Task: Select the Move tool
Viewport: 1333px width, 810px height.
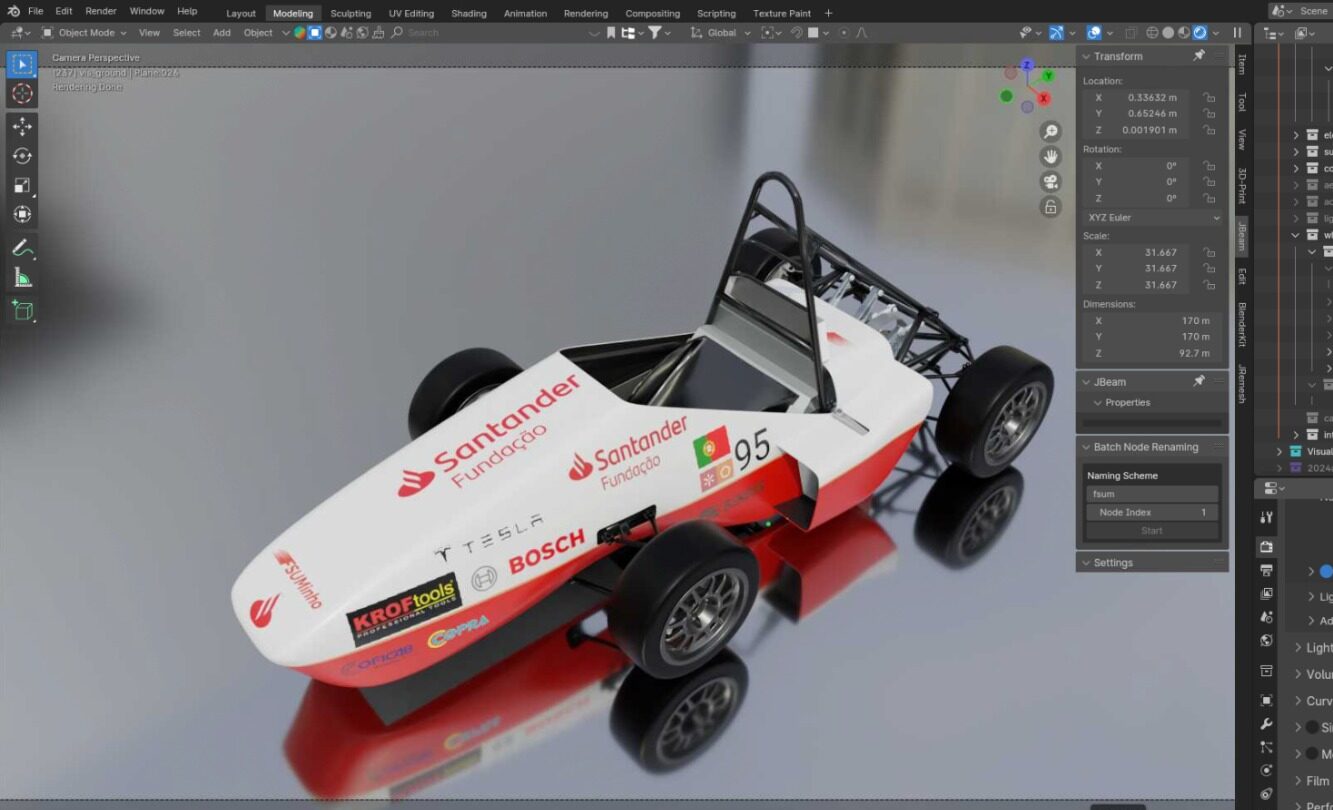Action: (22, 127)
